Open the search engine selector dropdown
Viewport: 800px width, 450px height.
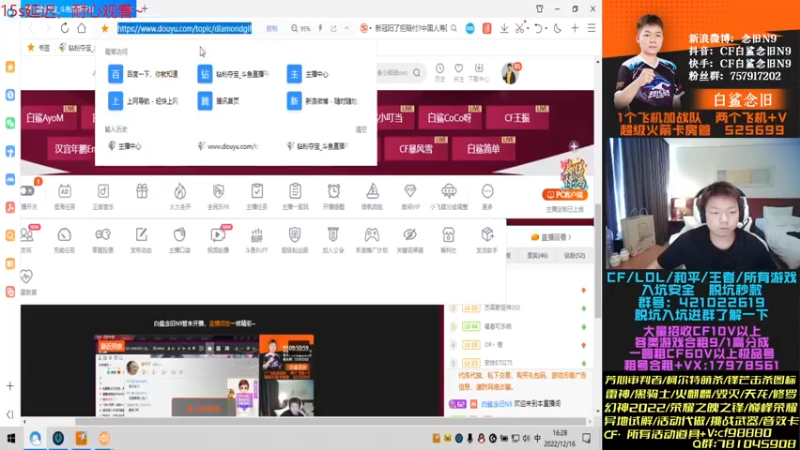tap(365, 29)
